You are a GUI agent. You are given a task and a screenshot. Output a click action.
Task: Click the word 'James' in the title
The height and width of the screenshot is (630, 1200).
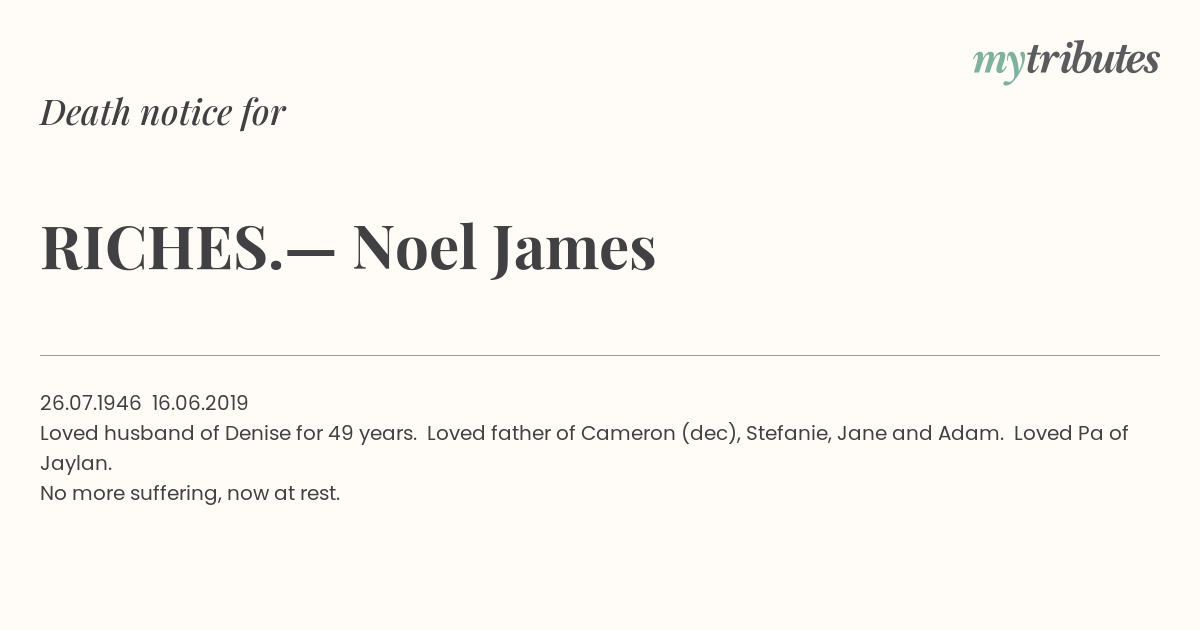coord(574,250)
